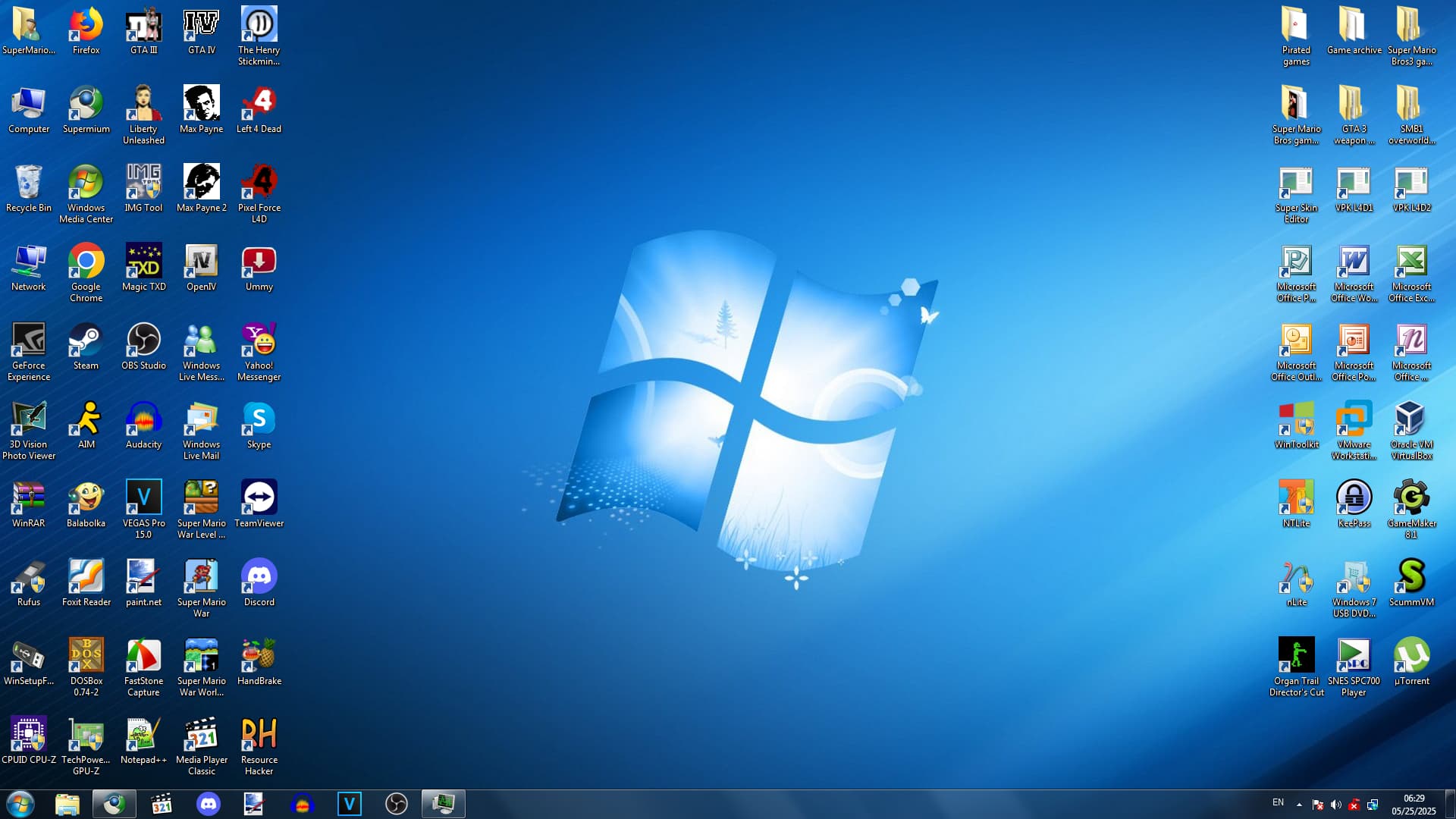Open the Windows Start menu orb
Screen dimensions: 1456x819
click(20, 804)
